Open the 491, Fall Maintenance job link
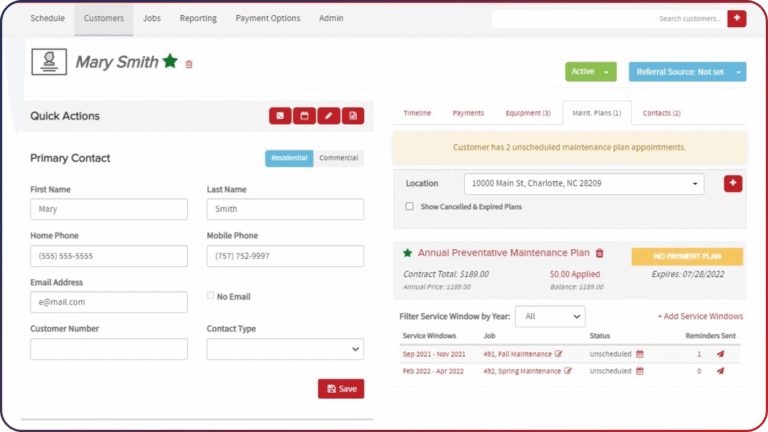Viewport: 768px width, 432px height. point(517,354)
